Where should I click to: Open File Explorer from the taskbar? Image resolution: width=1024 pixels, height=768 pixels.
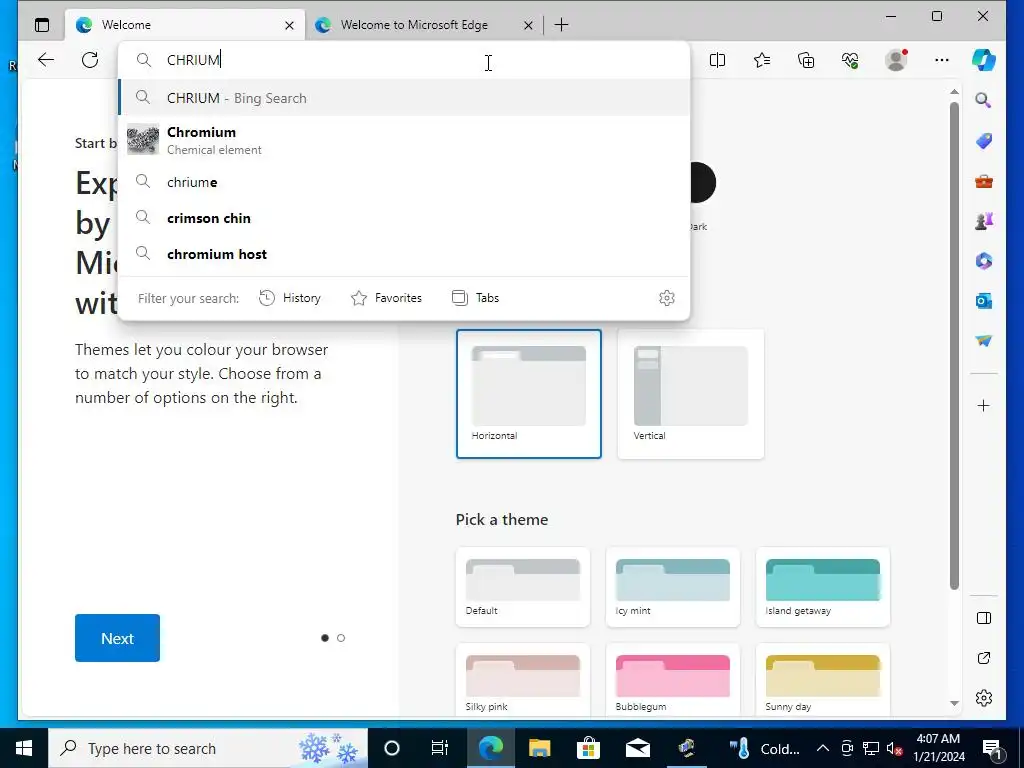pyautogui.click(x=539, y=748)
